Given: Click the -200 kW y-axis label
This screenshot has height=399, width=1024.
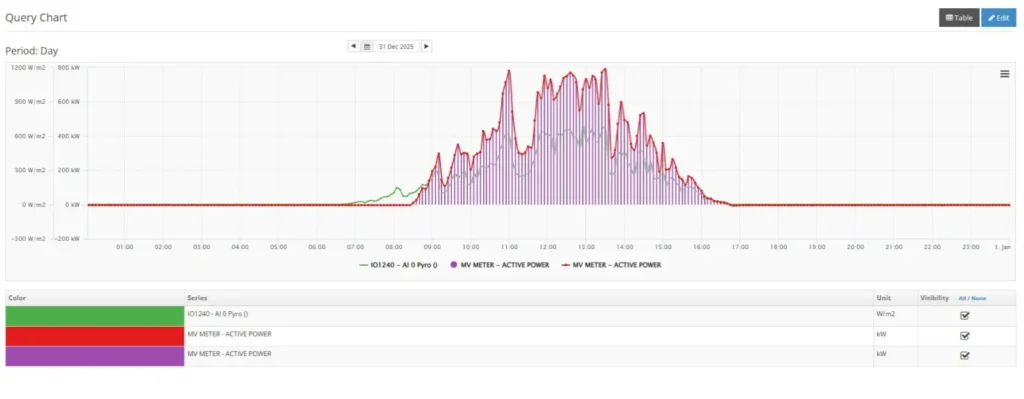Looking at the screenshot, I should [67, 238].
